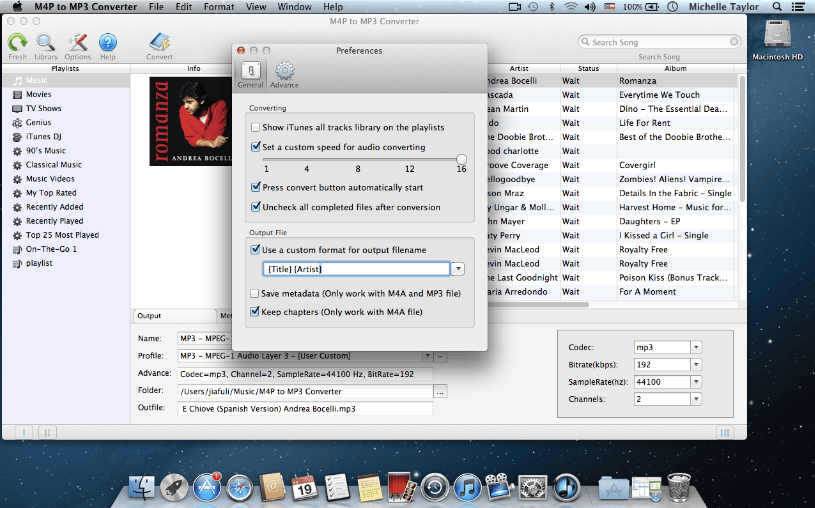Select the Genius playlist
815x508 pixels.
(65, 122)
